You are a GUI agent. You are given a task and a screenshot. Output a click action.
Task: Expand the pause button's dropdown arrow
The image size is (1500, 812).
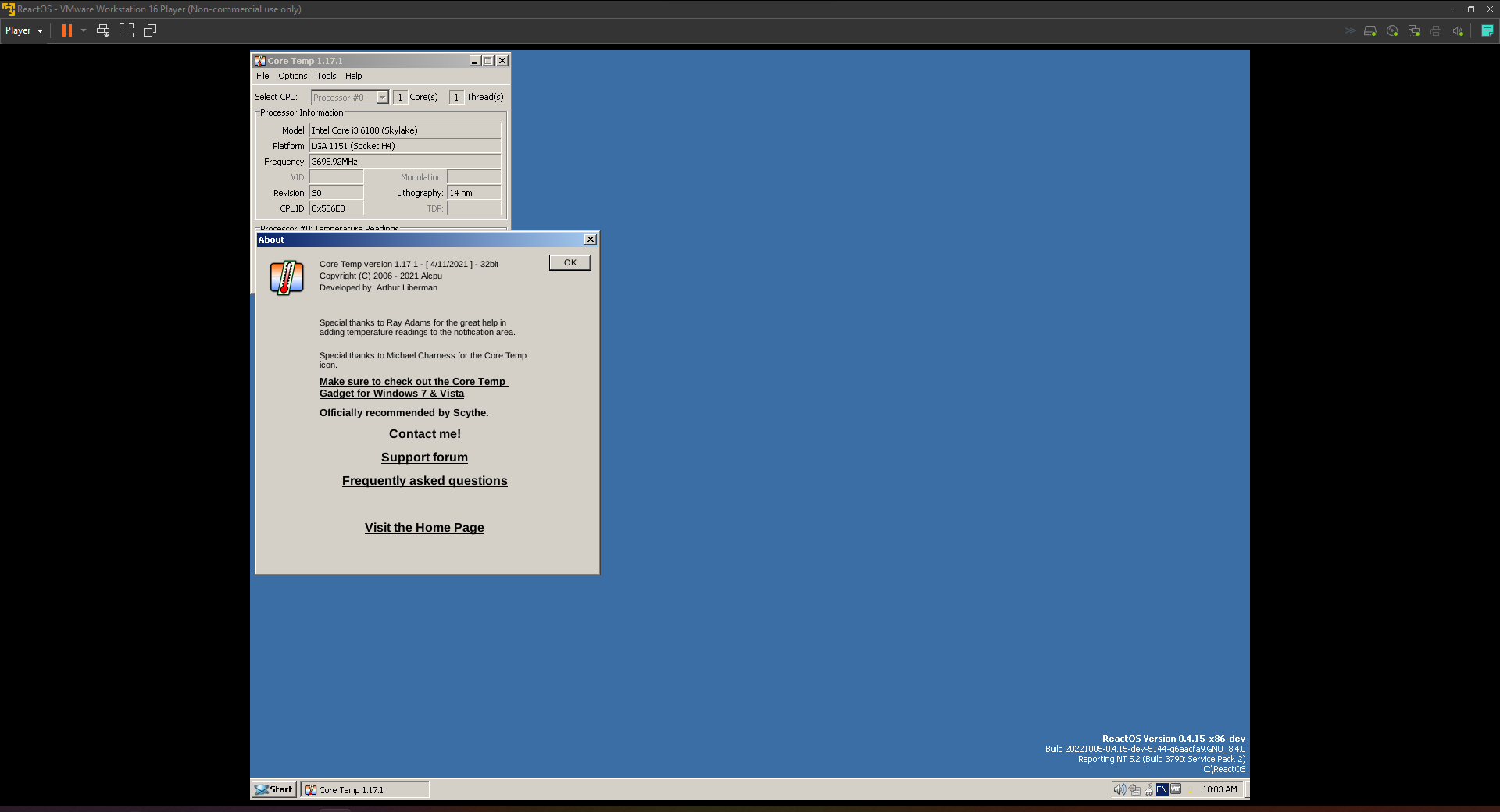click(84, 30)
